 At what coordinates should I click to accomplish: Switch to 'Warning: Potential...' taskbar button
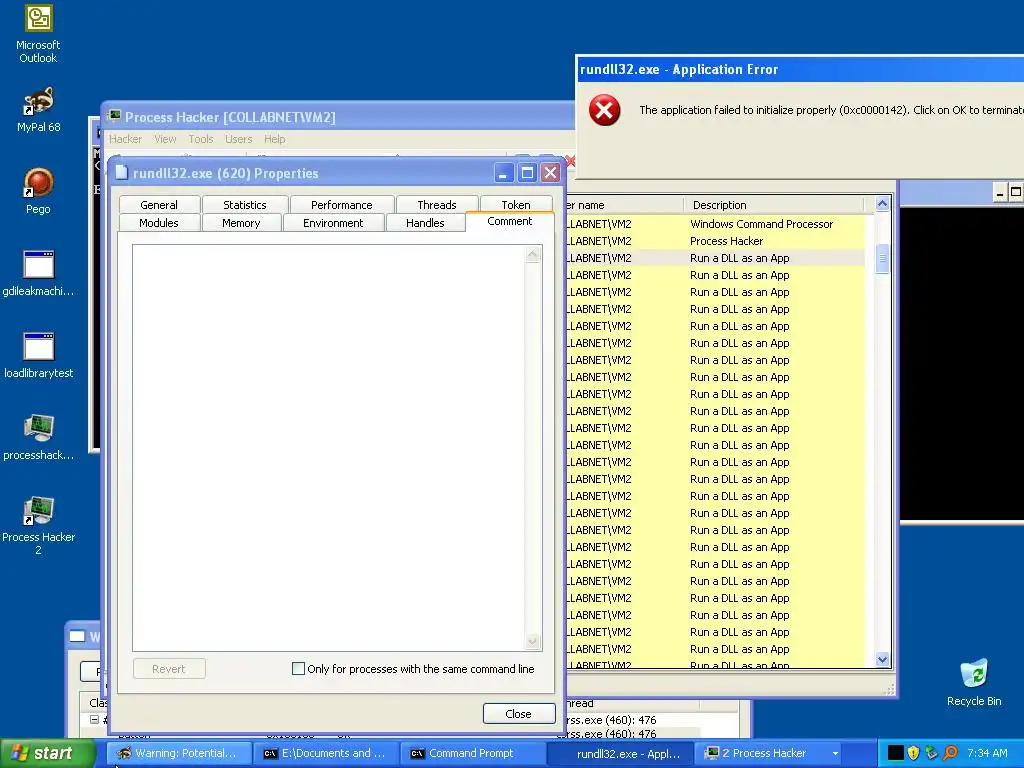pos(178,753)
